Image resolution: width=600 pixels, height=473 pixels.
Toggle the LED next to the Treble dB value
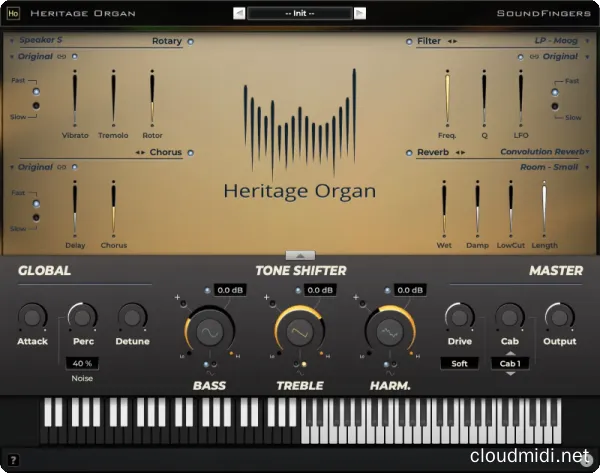point(298,290)
